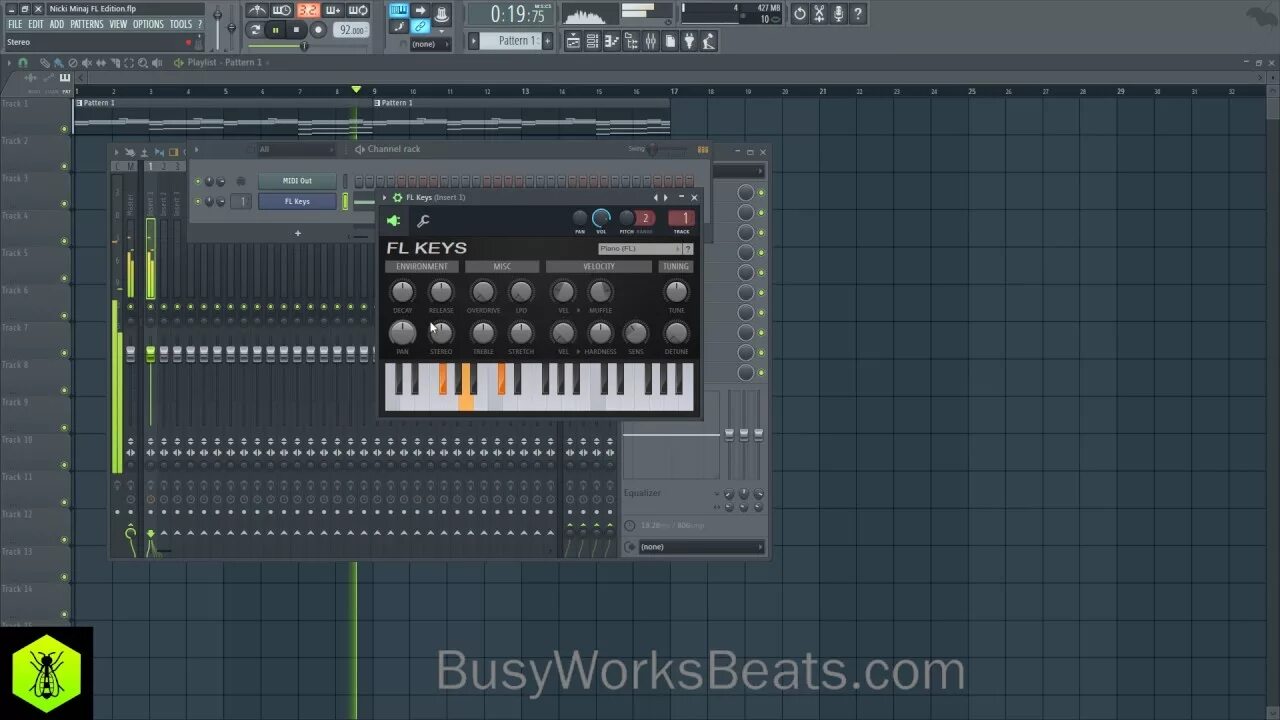Click the FL Keys channel VOL knob
The height and width of the screenshot is (720, 1280).
pos(601,218)
